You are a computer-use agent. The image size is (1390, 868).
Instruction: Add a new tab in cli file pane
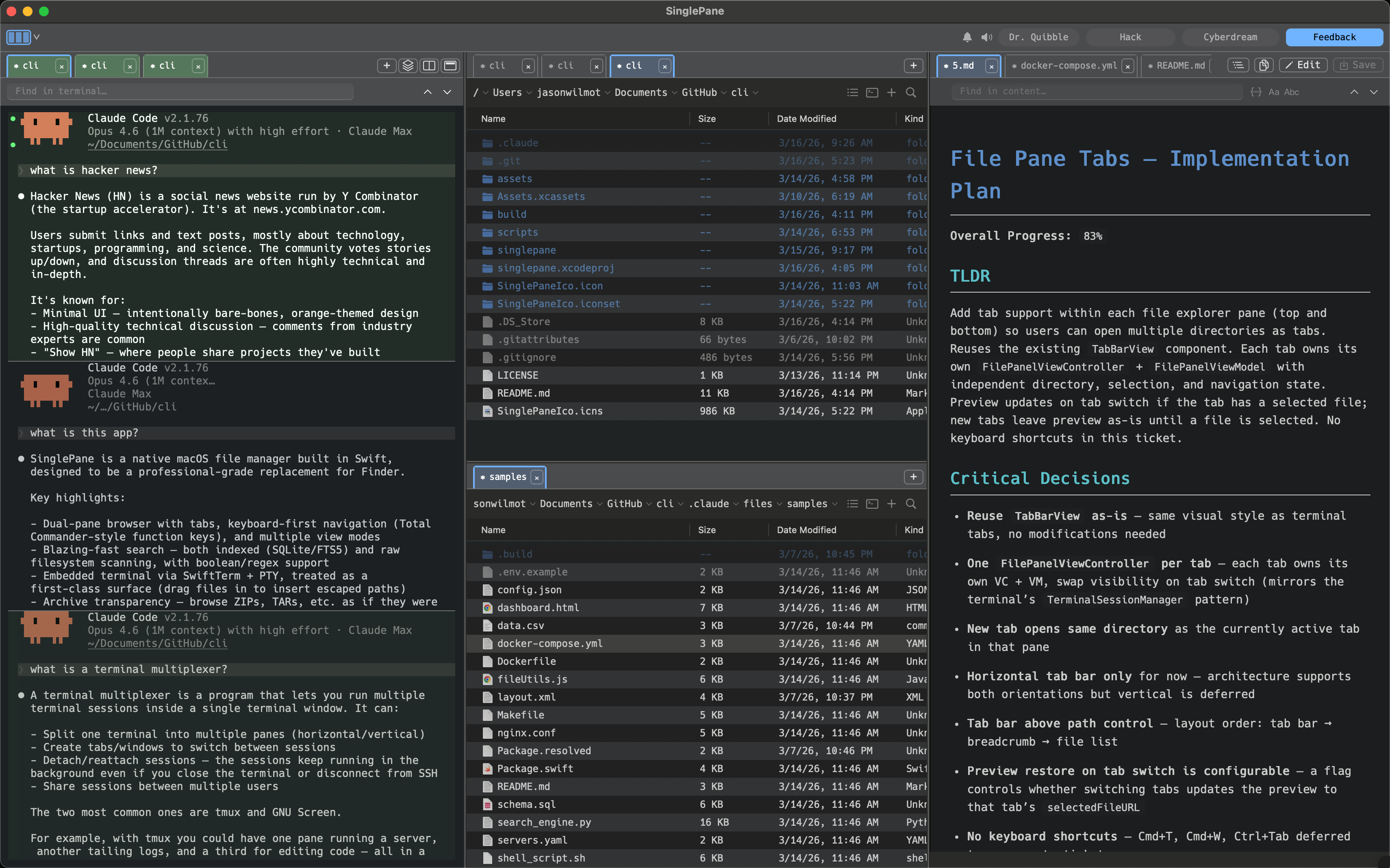(x=913, y=65)
